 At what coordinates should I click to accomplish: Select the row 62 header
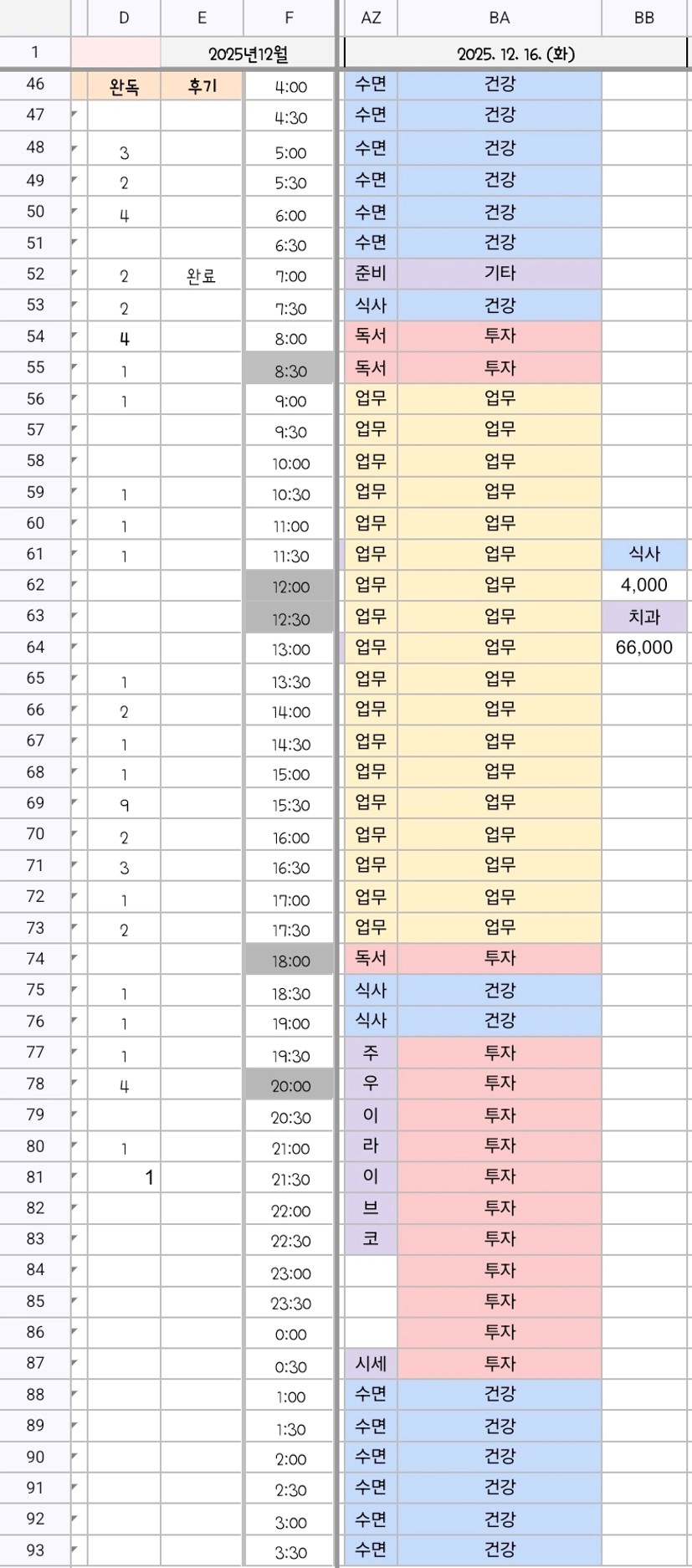pyautogui.click(x=34, y=585)
